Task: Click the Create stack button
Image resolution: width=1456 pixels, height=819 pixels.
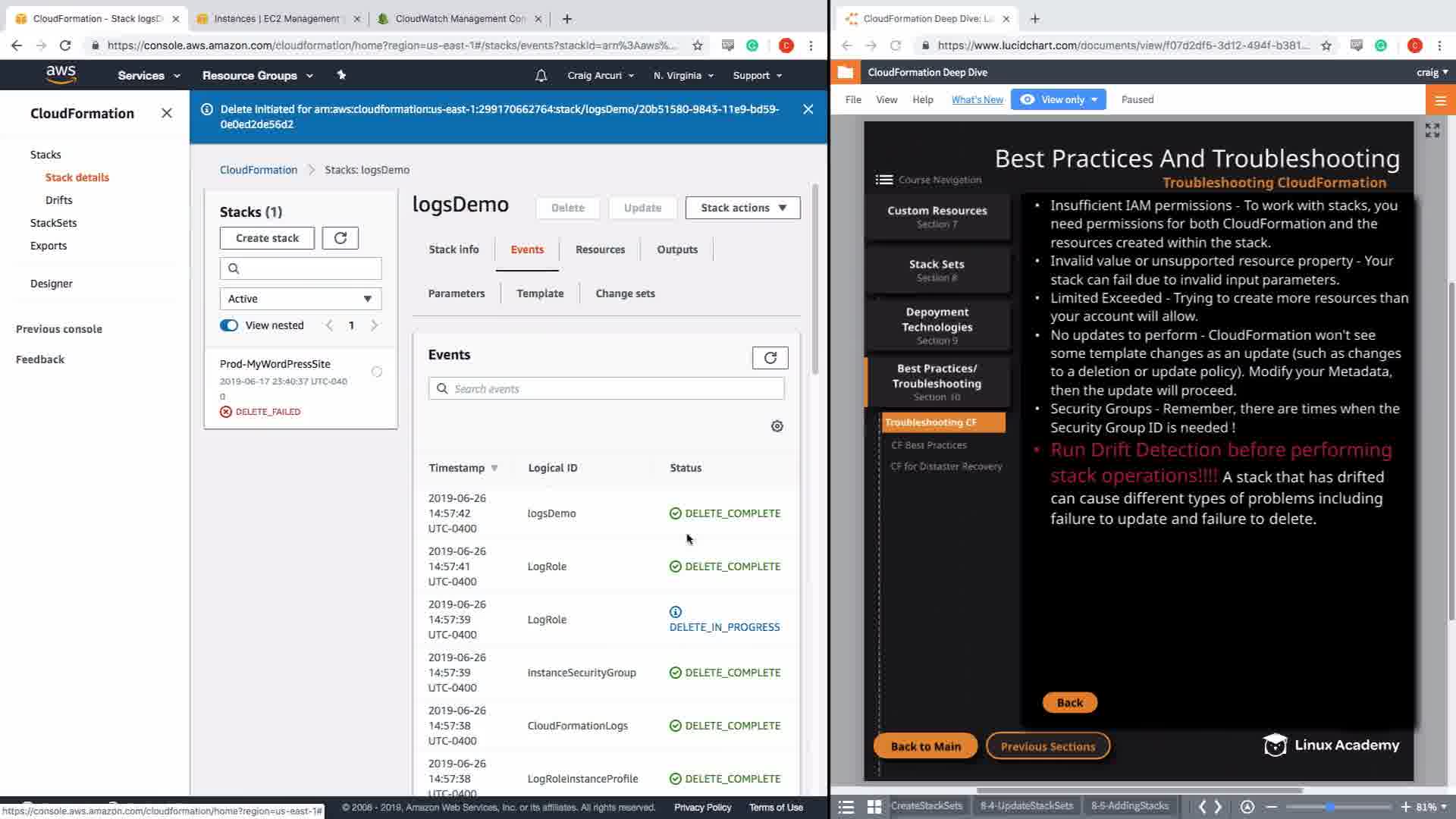Action: (267, 238)
